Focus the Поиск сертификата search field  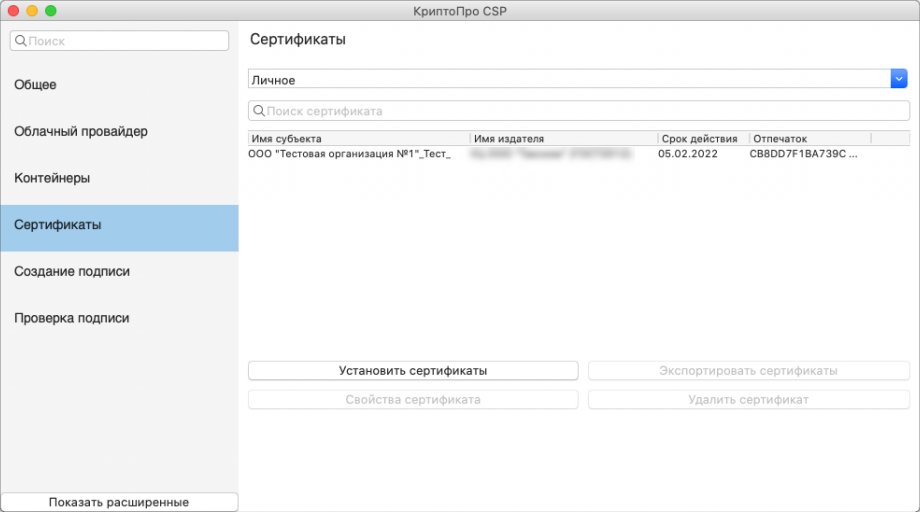[x=578, y=111]
